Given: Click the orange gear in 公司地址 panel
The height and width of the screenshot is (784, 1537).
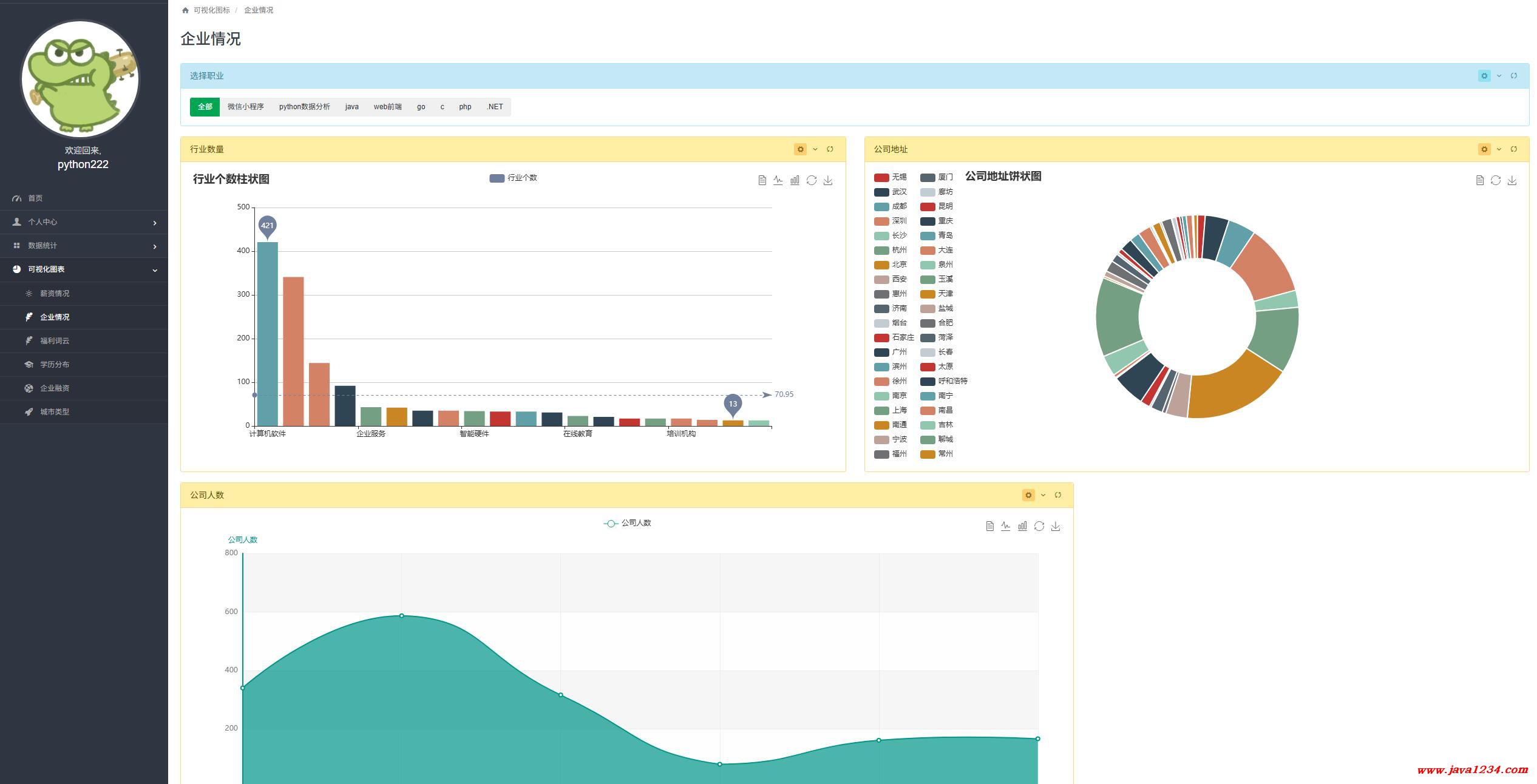Looking at the screenshot, I should (x=1484, y=149).
